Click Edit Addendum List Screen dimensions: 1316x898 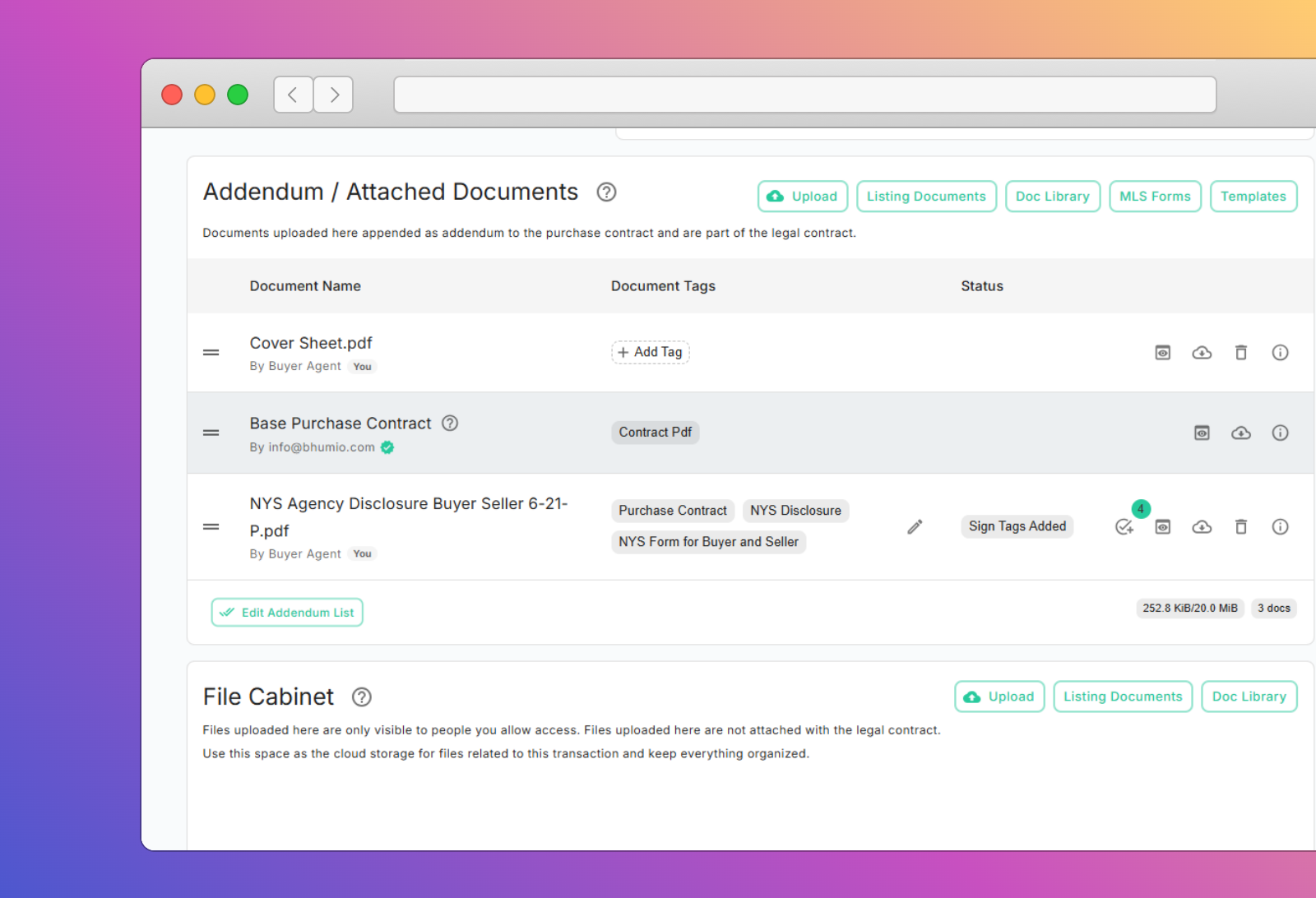pos(286,612)
